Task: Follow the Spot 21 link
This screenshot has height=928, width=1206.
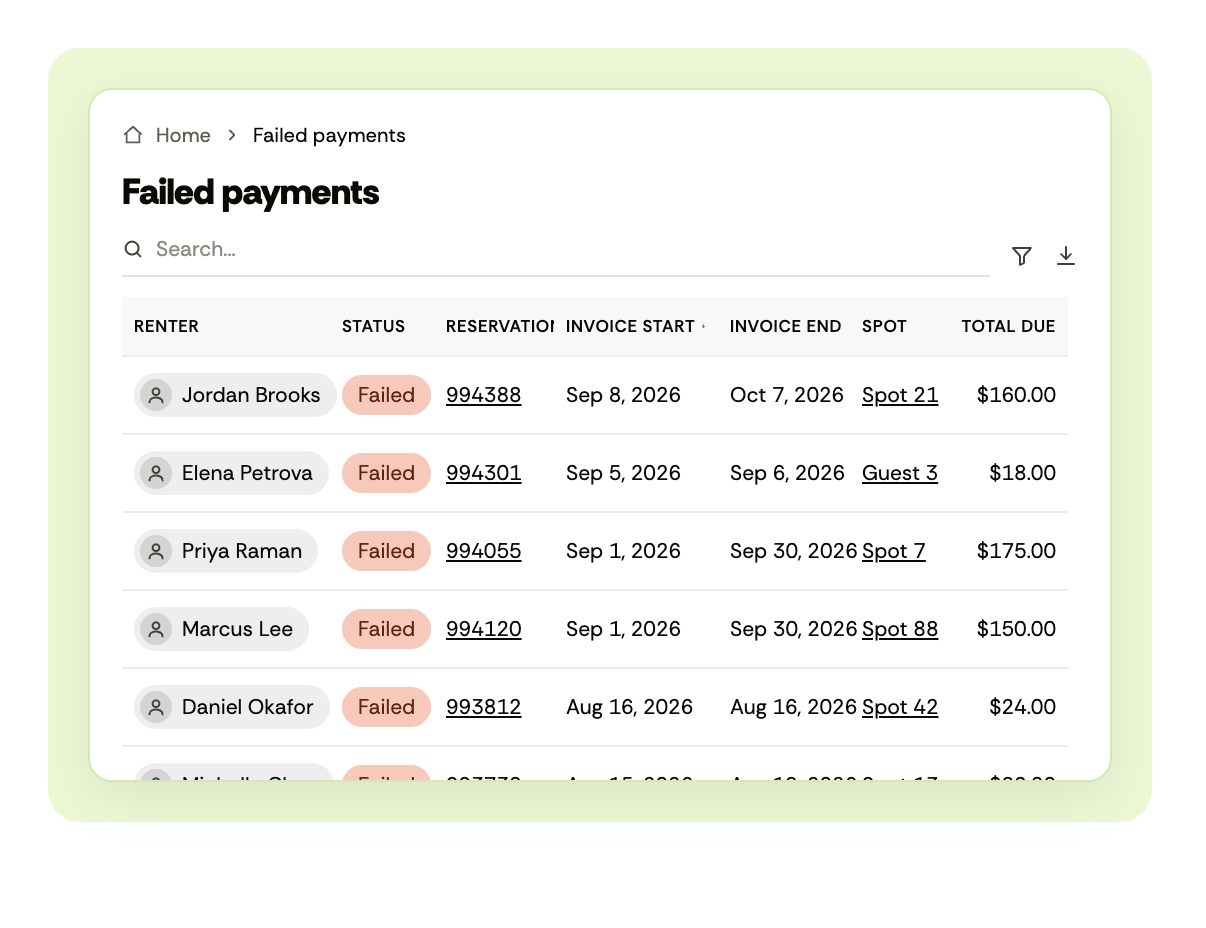Action: coord(900,395)
